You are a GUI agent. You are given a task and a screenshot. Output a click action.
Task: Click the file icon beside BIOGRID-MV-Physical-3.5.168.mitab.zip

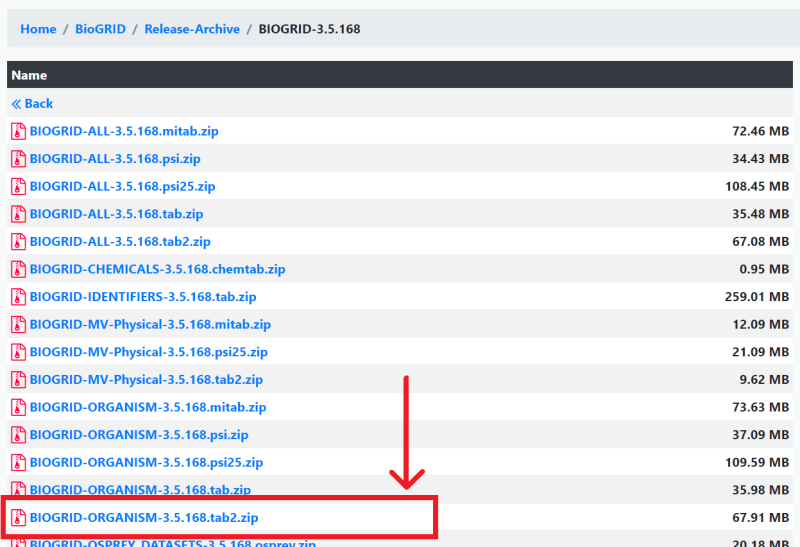[x=18, y=324]
